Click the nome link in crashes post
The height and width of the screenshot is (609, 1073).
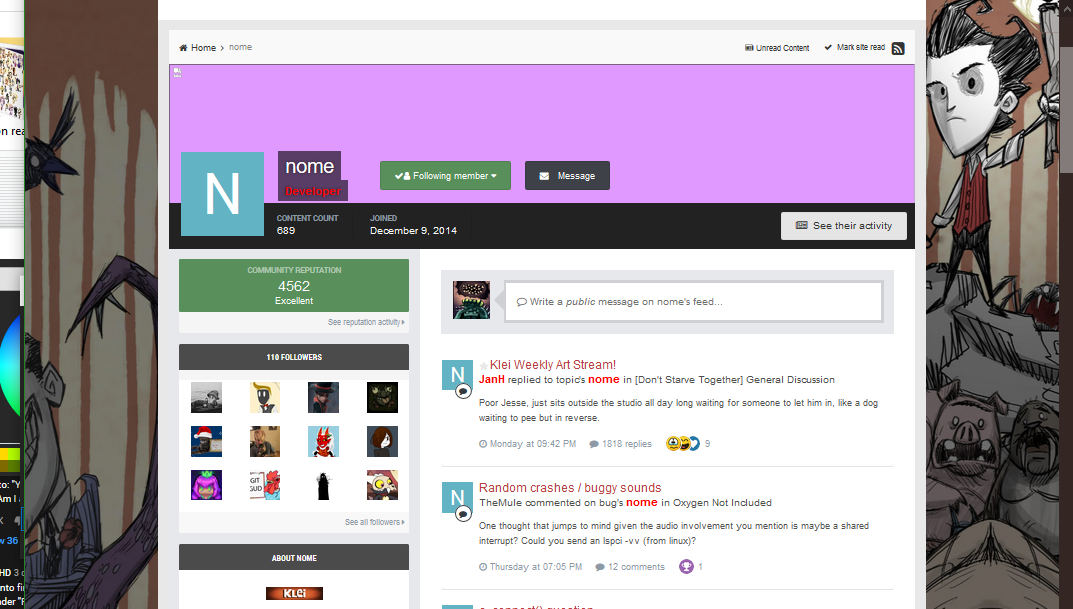[642, 503]
